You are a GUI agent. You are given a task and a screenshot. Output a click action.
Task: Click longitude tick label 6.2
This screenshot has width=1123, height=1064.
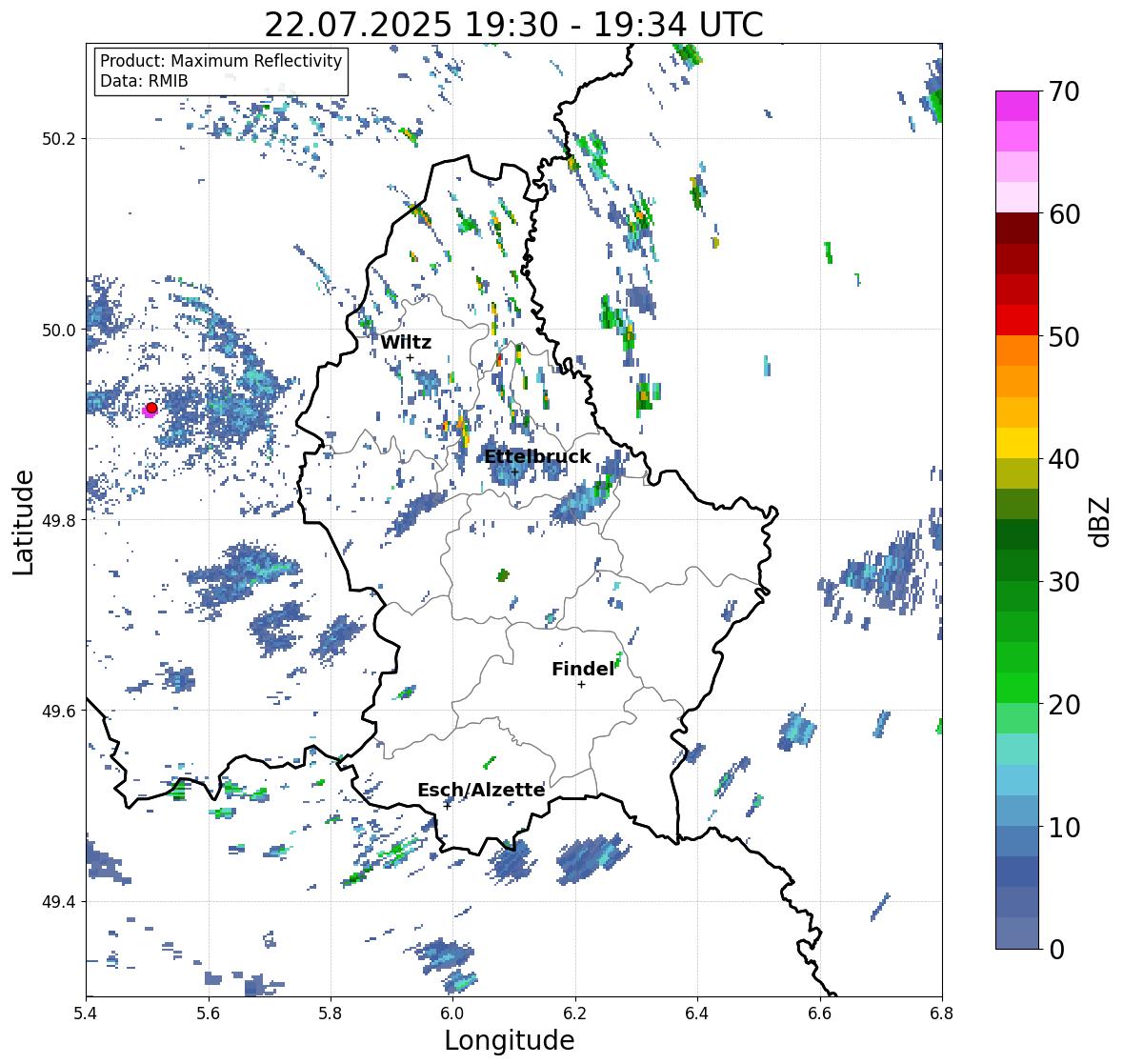click(575, 1014)
